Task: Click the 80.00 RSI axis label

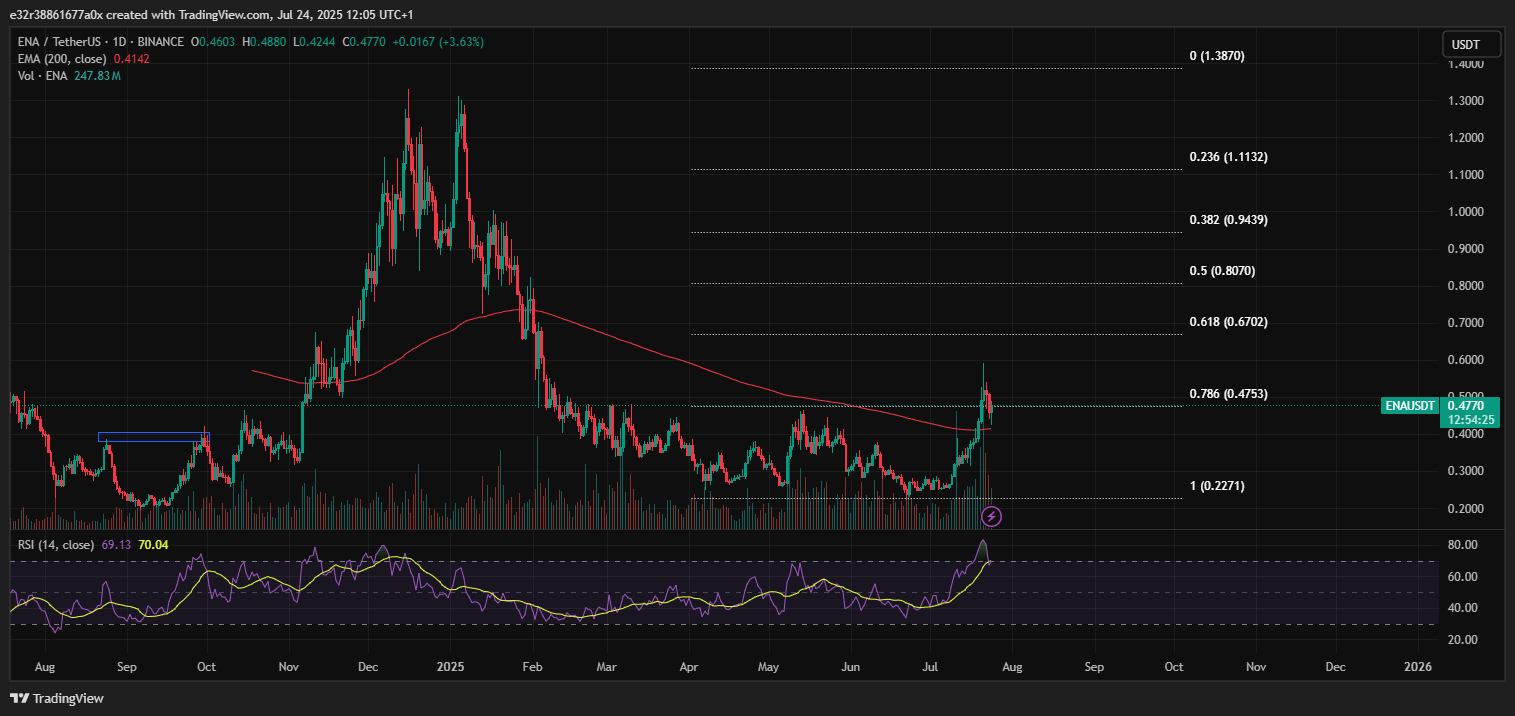Action: [x=1463, y=545]
